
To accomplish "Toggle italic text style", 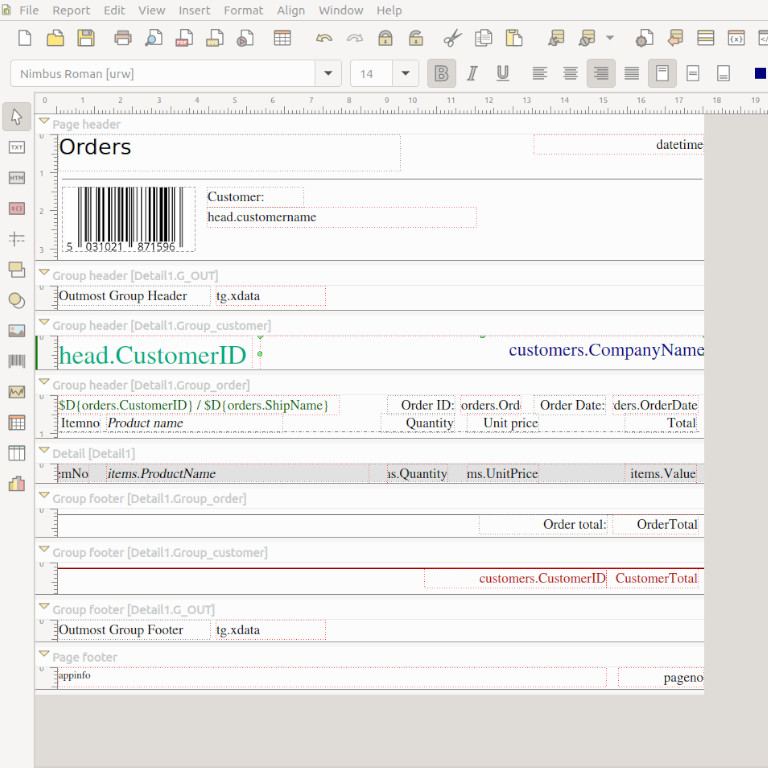I will (472, 74).
